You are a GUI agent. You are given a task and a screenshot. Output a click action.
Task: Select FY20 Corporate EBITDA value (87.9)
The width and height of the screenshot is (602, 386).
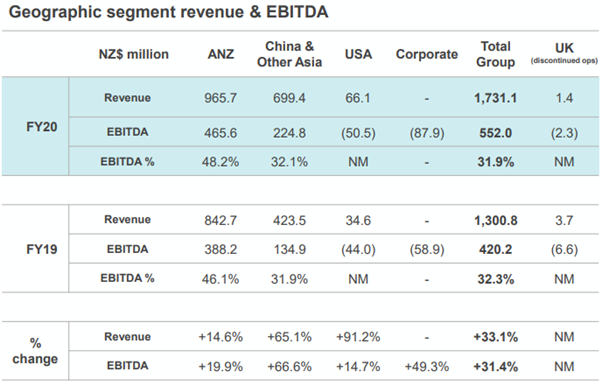(427, 133)
